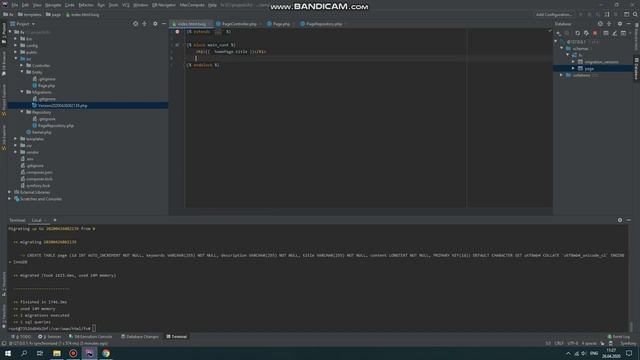The width and height of the screenshot is (640, 360).
Task: Click the Debug icon in main toolbar
Action: pos(589,14)
